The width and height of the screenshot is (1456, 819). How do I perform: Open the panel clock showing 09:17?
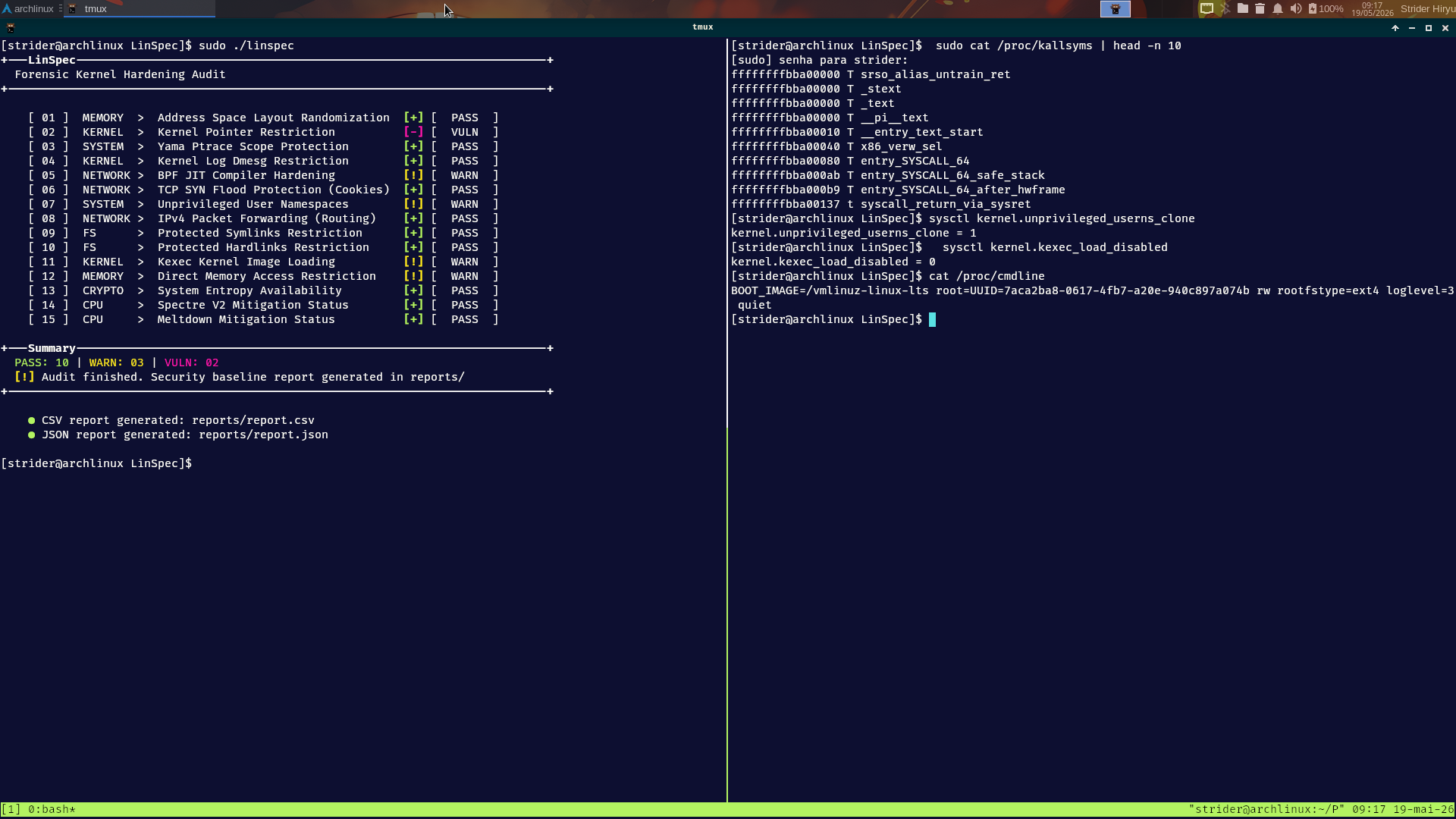click(1372, 9)
